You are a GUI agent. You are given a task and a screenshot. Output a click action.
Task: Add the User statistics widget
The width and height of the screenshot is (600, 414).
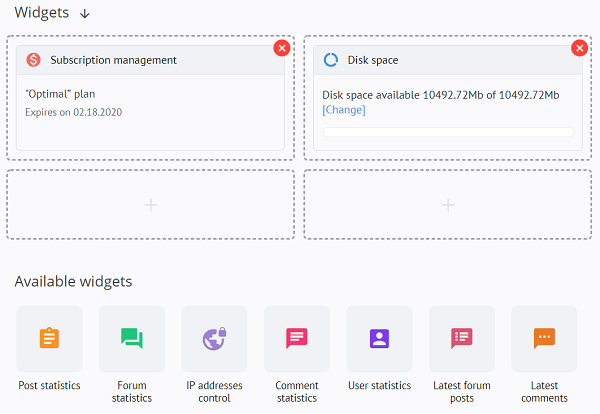[379, 339]
